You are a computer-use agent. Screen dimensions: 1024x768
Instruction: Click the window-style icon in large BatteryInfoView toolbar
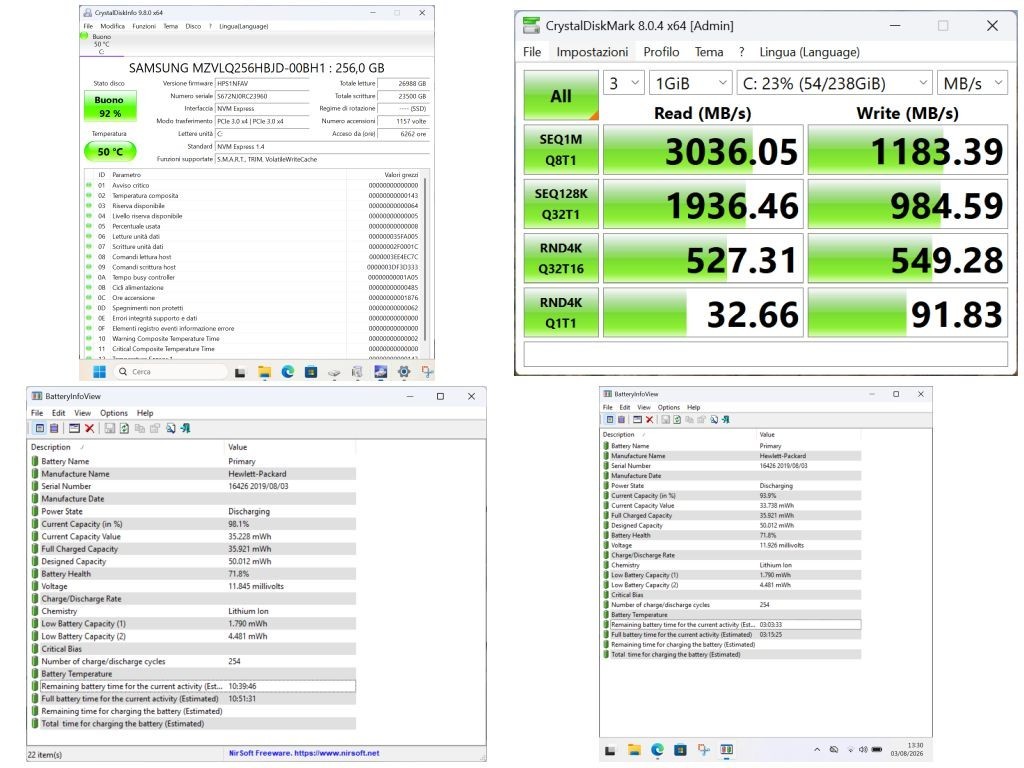74,428
